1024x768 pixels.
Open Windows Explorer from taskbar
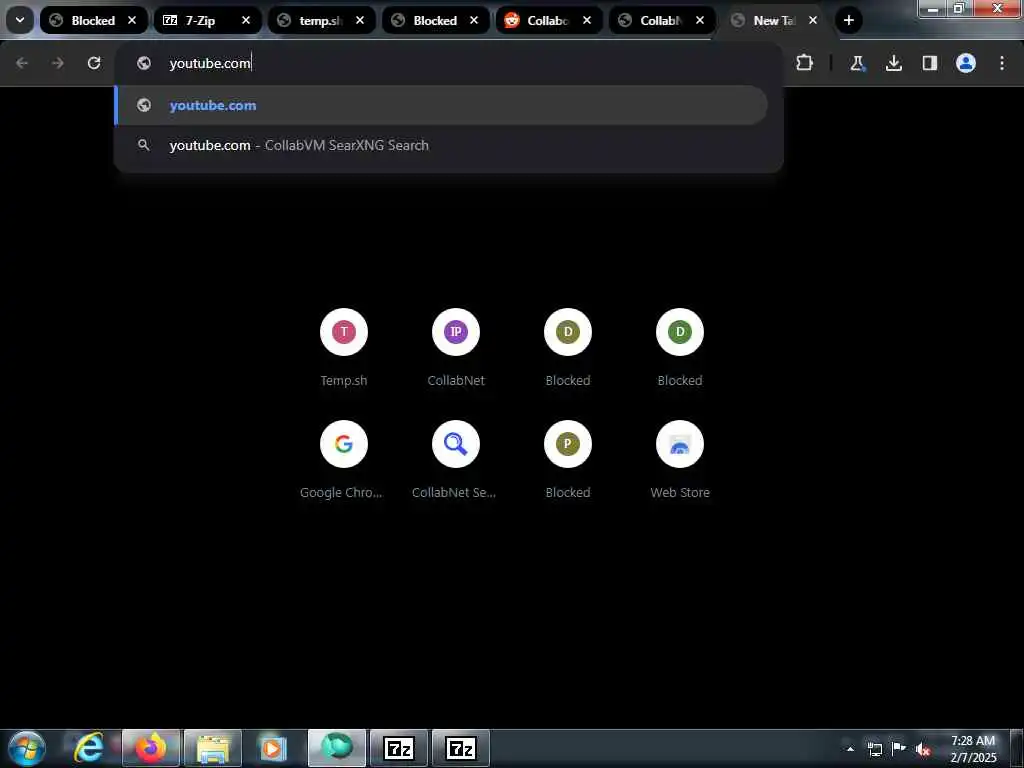[213, 748]
